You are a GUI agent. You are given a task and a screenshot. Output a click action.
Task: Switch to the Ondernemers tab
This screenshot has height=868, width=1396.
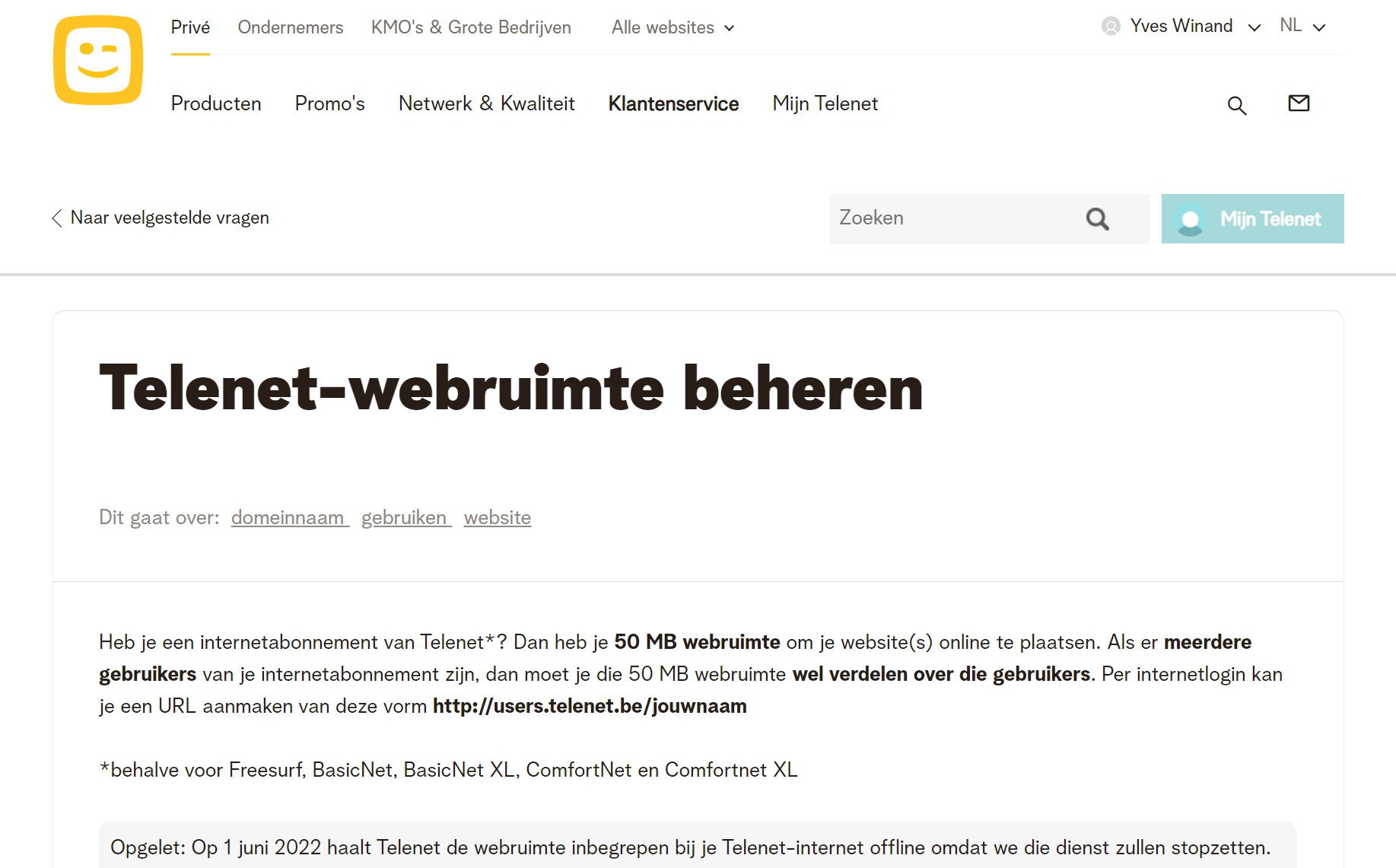[x=291, y=27]
